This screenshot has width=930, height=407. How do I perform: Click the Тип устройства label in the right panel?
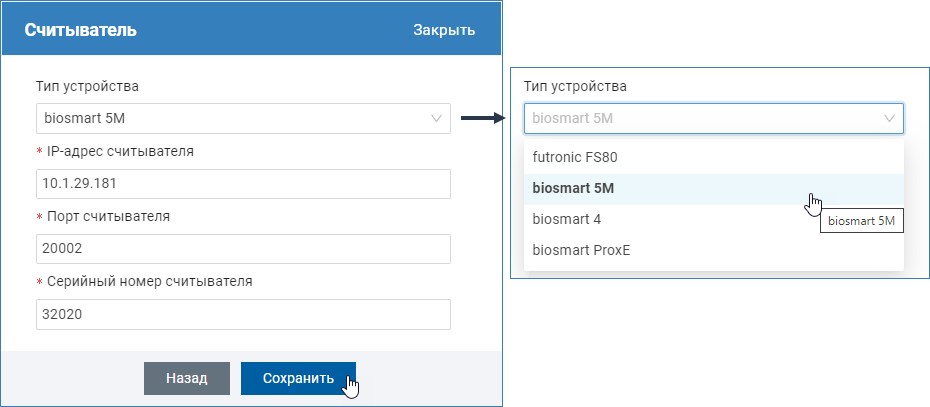(x=575, y=86)
